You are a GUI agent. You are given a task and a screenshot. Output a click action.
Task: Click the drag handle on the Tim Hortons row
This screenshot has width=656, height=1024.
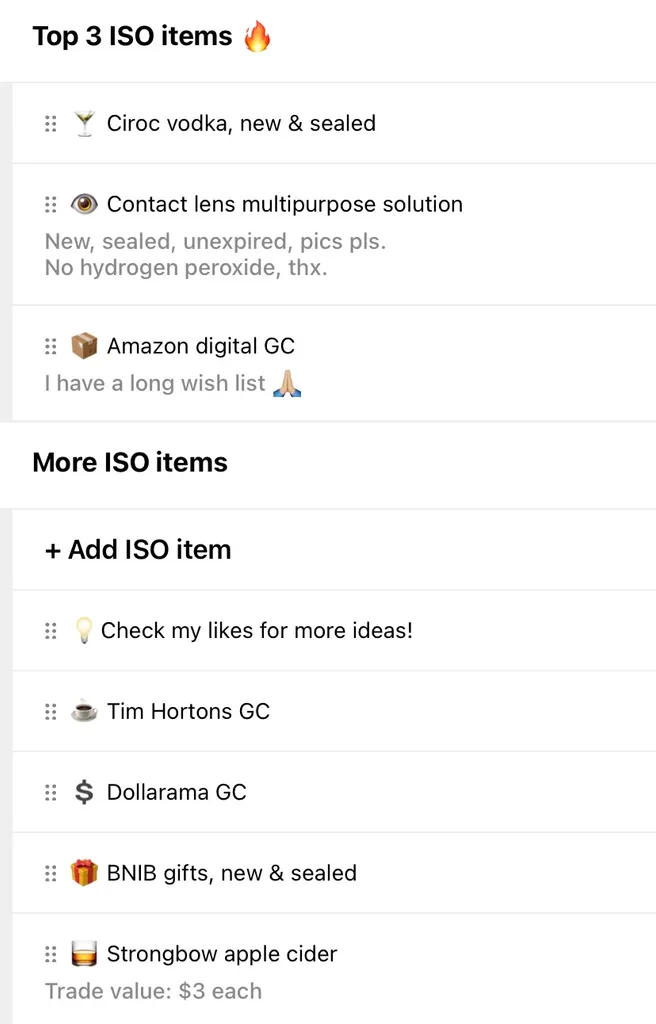[x=51, y=711]
